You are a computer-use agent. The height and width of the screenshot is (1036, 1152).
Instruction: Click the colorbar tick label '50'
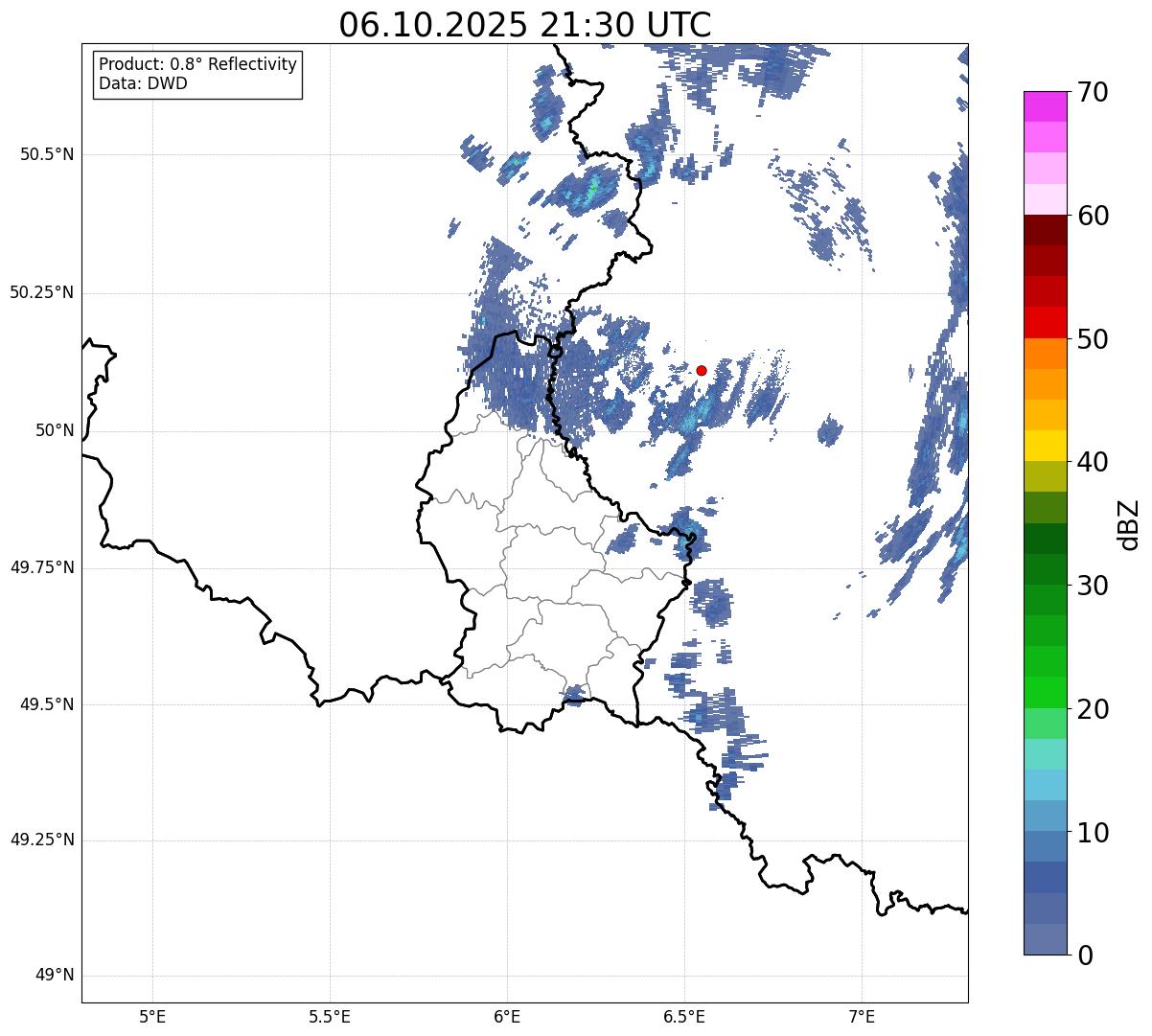1093,339
